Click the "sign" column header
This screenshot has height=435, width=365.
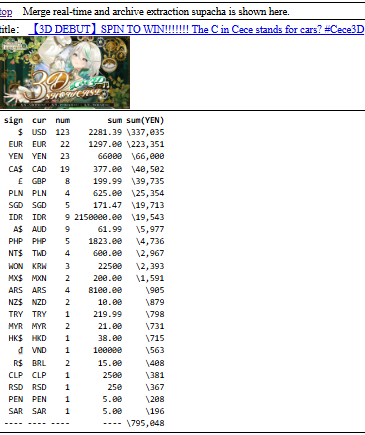coord(13,120)
